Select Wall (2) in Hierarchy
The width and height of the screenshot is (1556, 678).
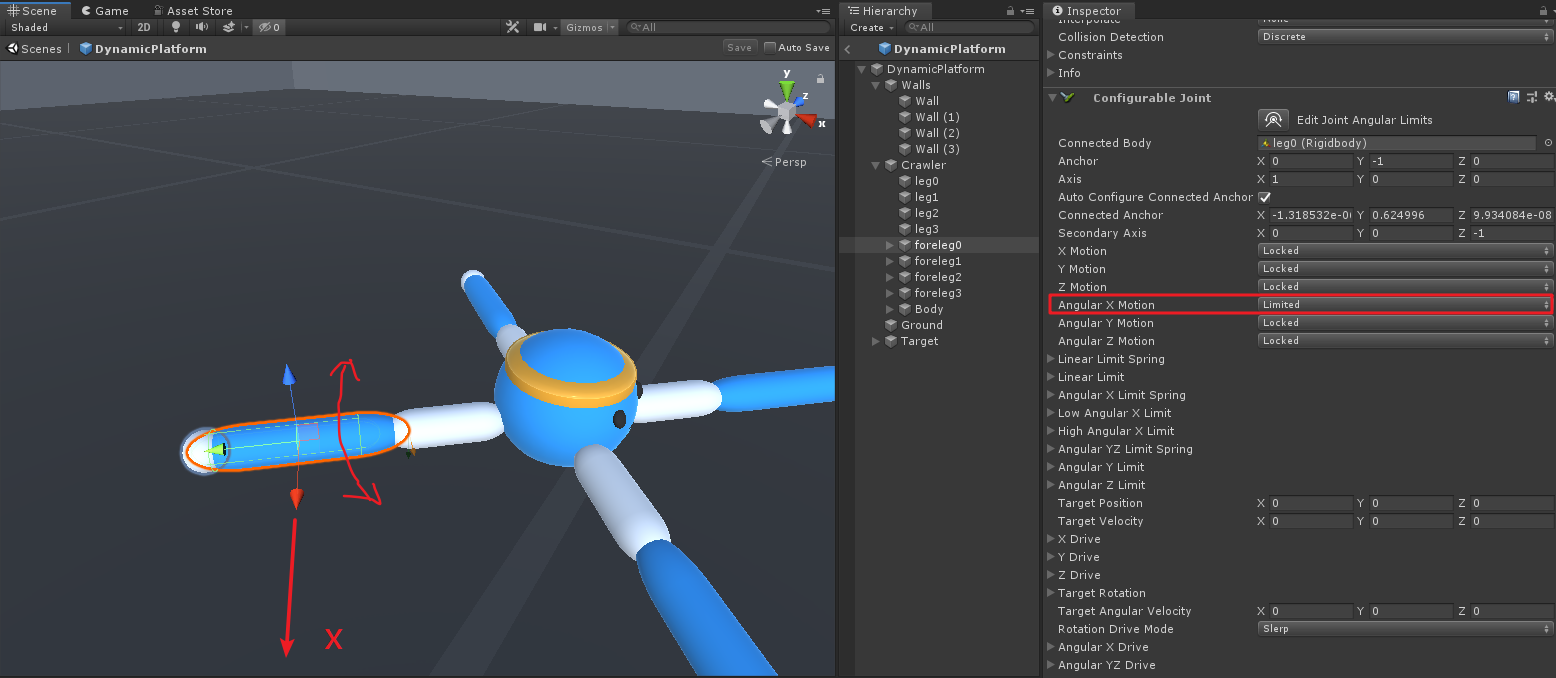[x=937, y=133]
